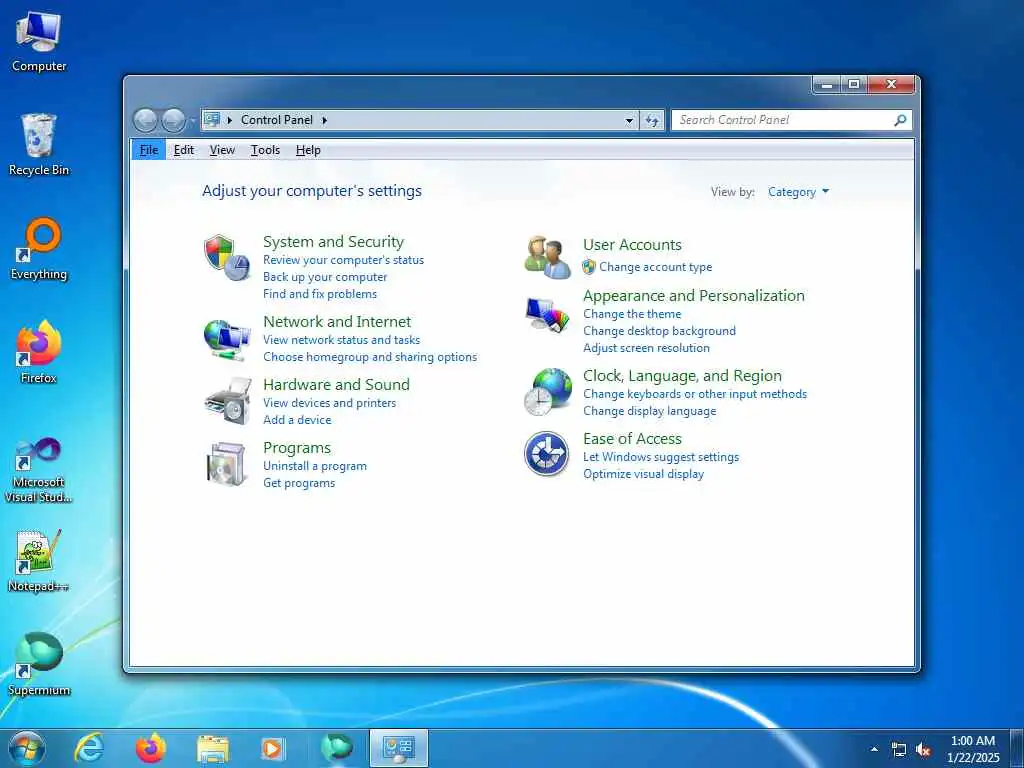Select the Microsoft Visual Studio desktop shortcut

click(39, 470)
